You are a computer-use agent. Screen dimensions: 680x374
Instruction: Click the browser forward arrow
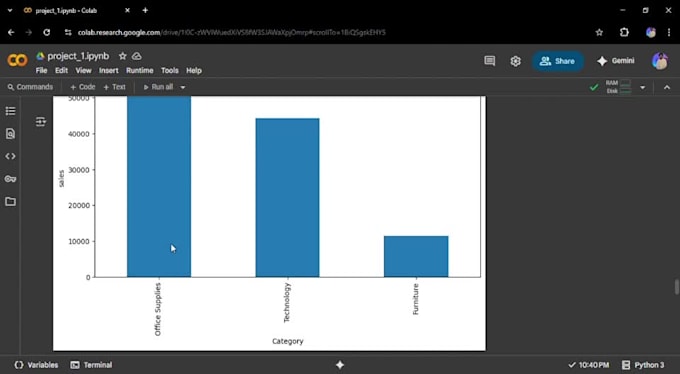[29, 33]
